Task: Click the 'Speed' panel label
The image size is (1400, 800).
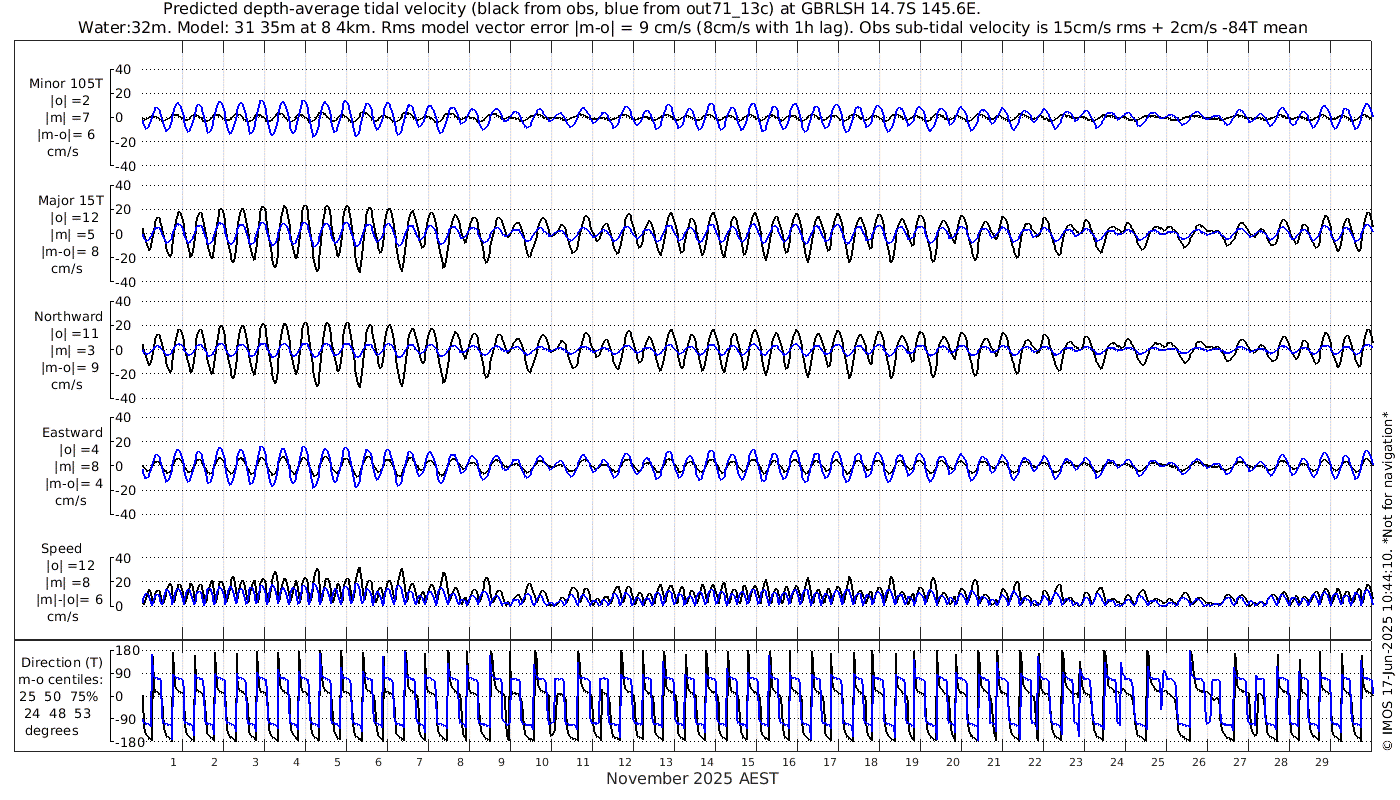Action: pos(61,548)
